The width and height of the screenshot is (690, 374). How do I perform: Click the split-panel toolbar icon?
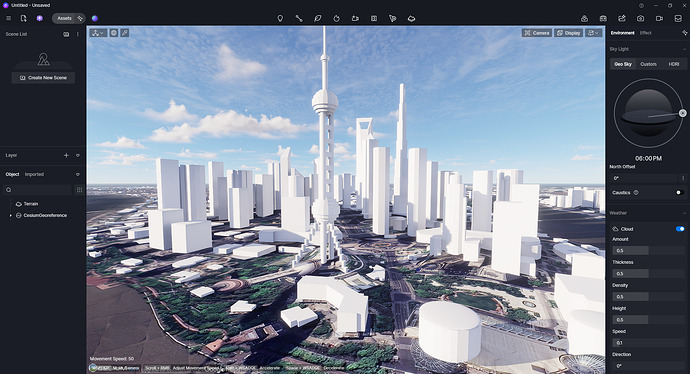374,18
